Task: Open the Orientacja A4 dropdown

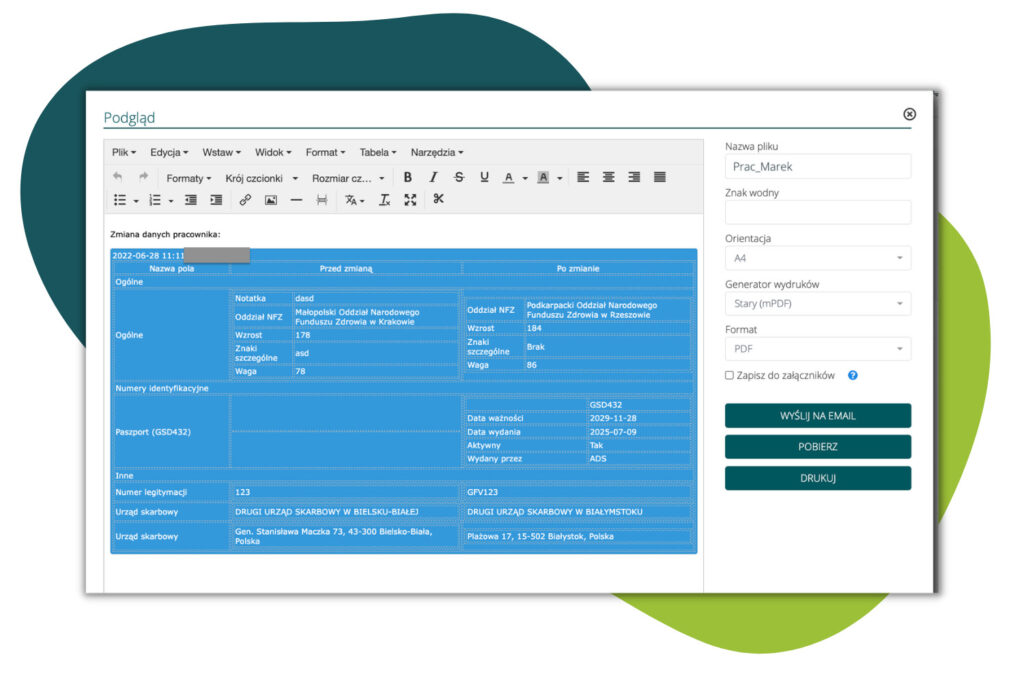Action: click(x=817, y=258)
